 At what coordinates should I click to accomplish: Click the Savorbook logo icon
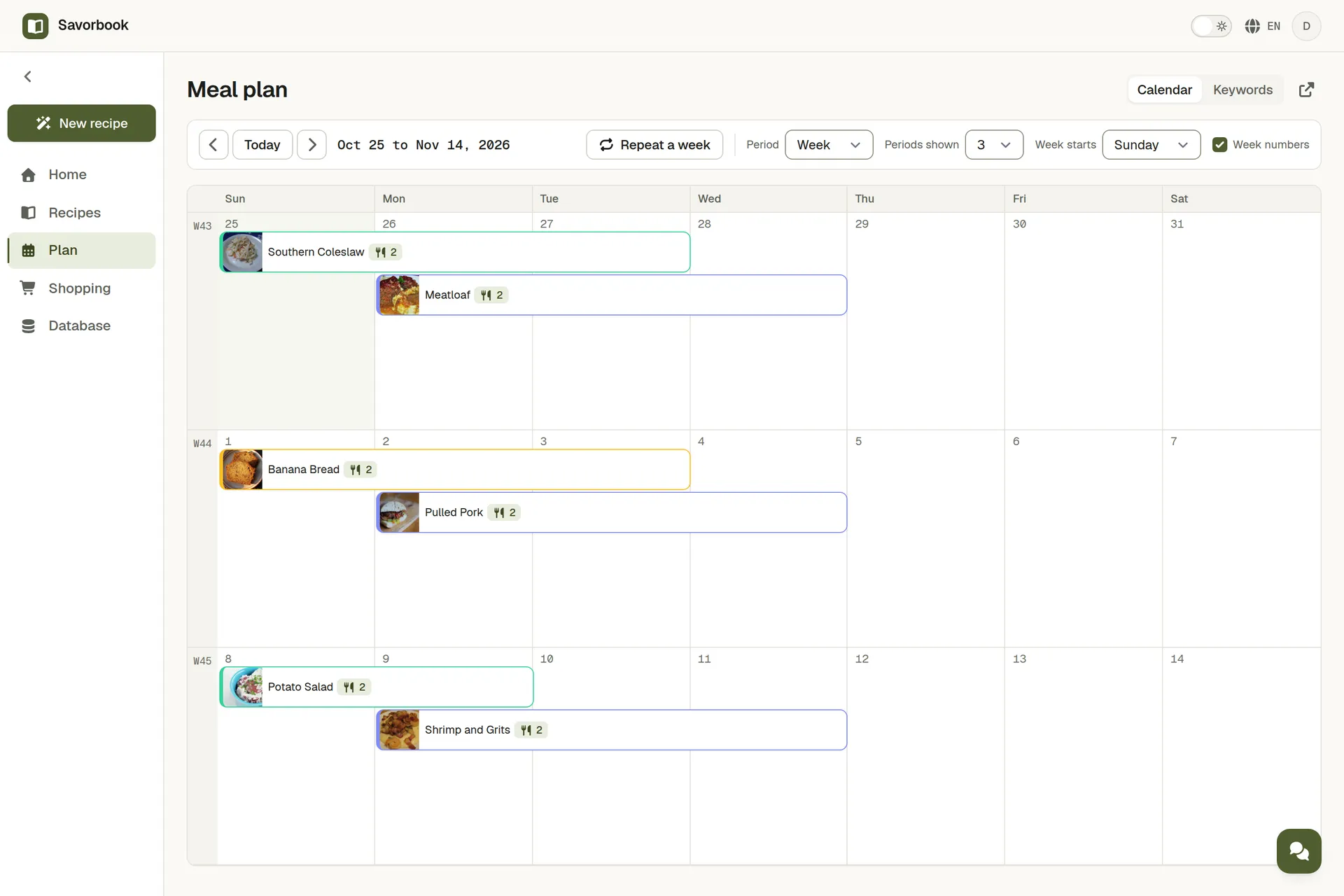35,26
